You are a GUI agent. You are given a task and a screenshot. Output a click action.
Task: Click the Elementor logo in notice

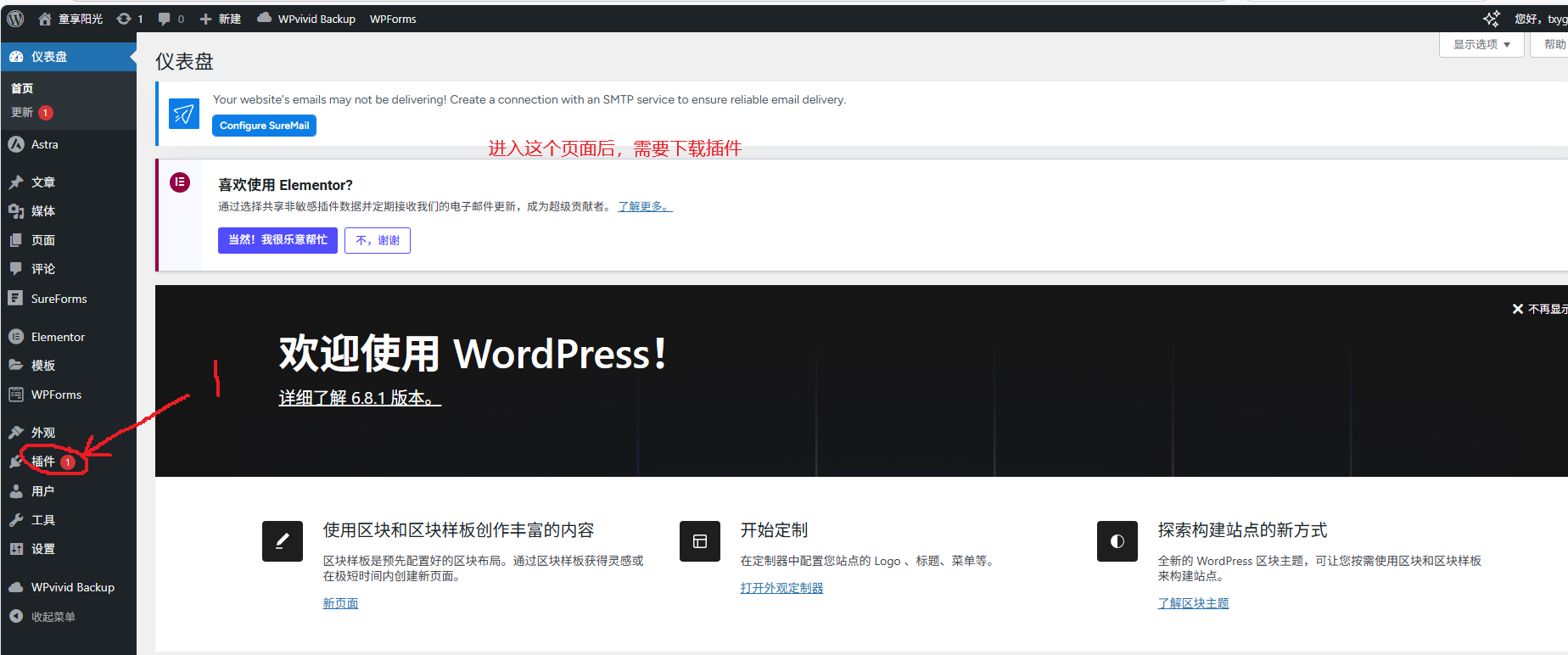click(180, 182)
